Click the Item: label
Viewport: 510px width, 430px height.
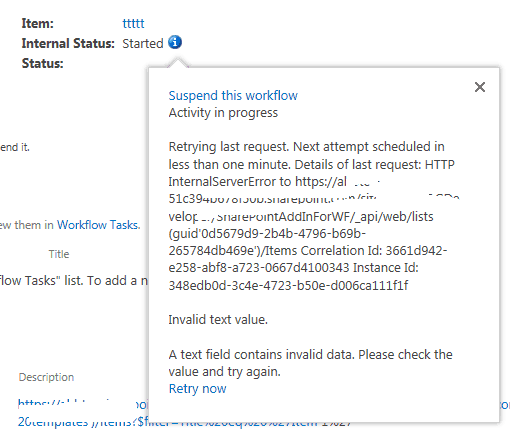37,23
